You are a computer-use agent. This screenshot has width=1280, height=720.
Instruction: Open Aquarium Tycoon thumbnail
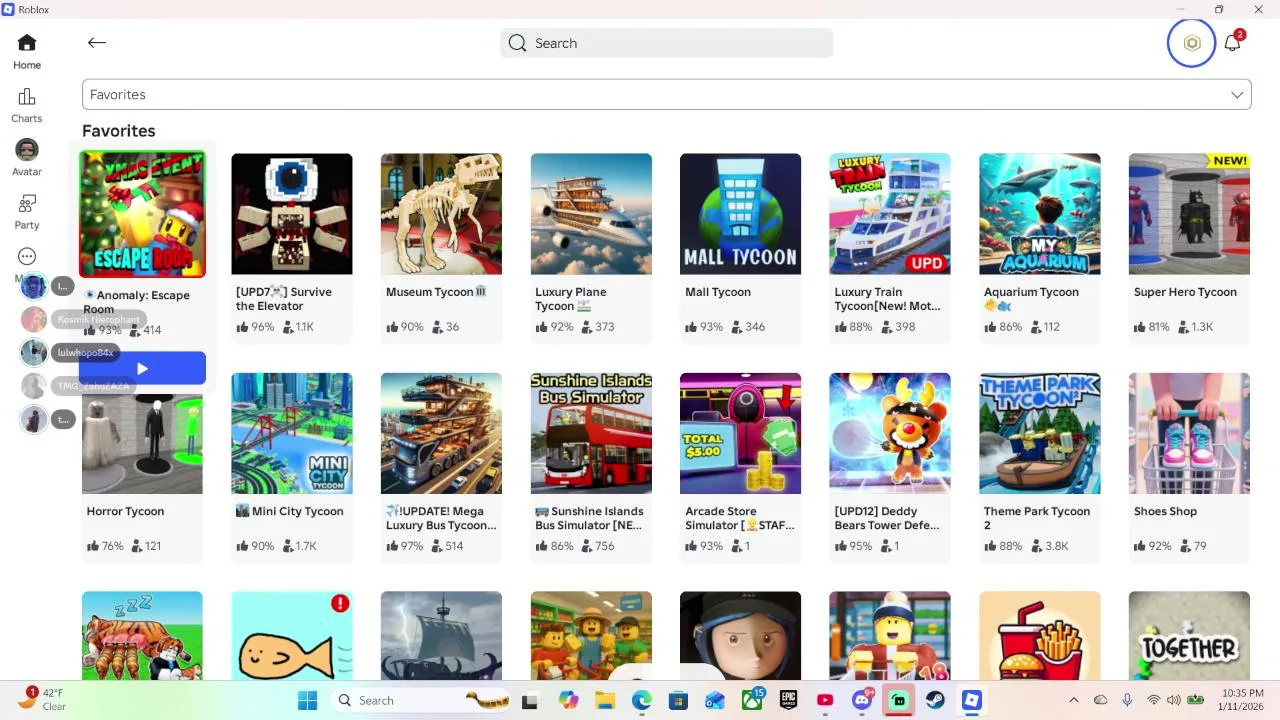tap(1040, 214)
